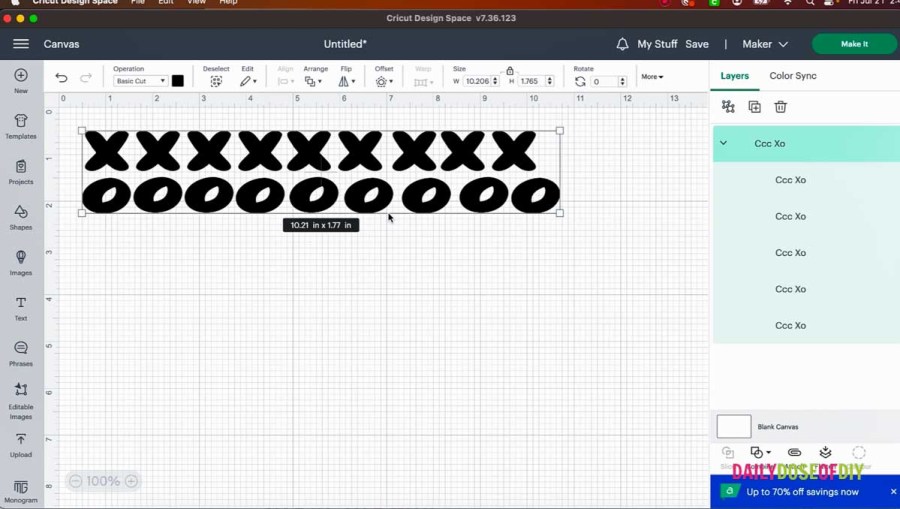
Task: Click the Attach paperclip icon
Action: pos(794,453)
